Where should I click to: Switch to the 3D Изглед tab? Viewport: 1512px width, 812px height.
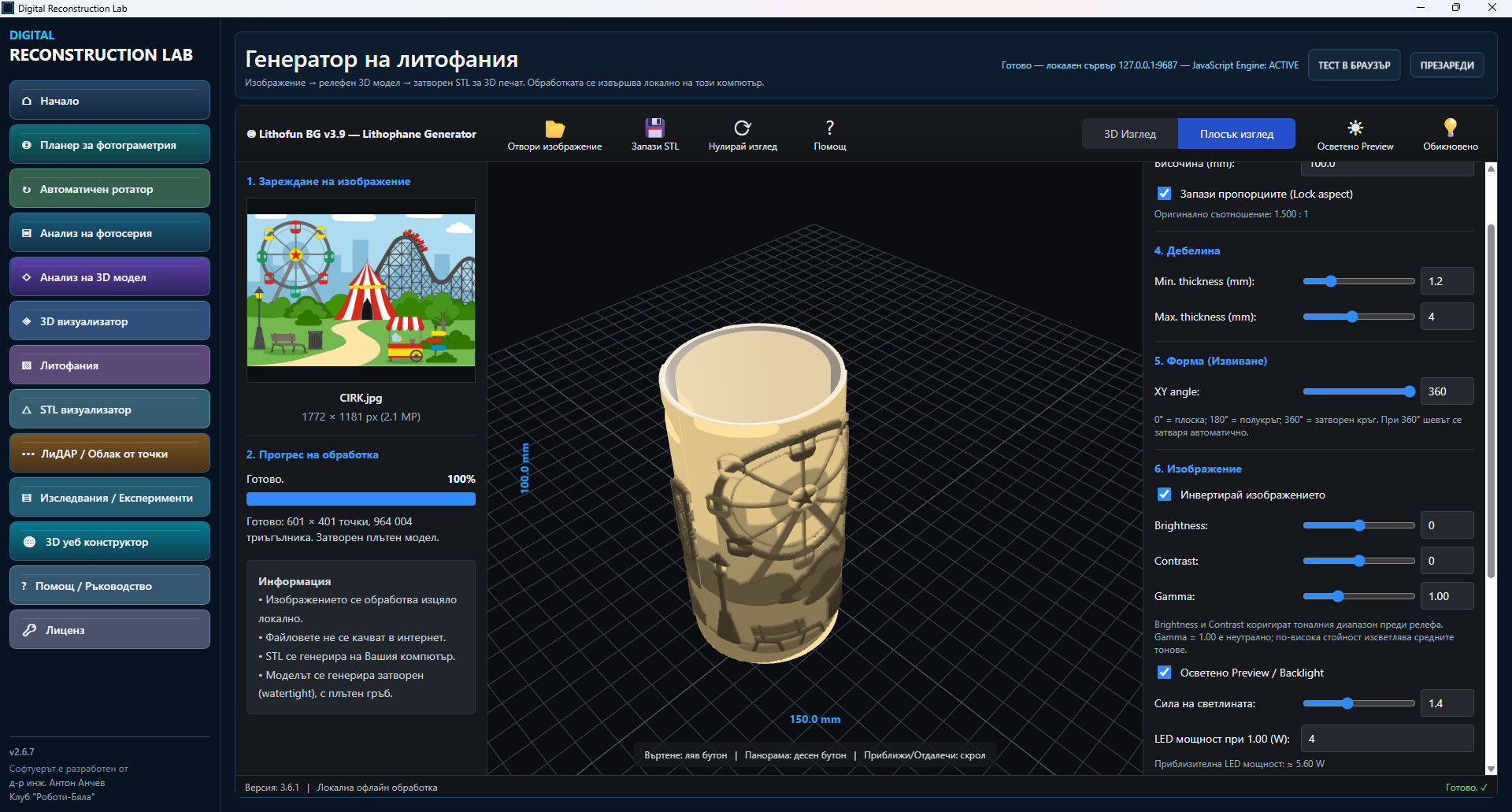pyautogui.click(x=1130, y=134)
